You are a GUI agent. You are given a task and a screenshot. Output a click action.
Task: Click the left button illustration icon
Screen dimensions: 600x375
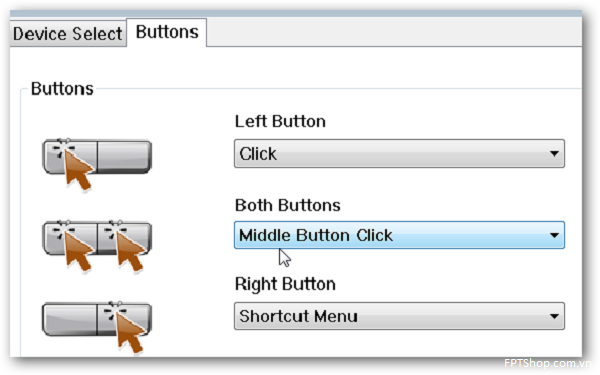click(x=97, y=164)
